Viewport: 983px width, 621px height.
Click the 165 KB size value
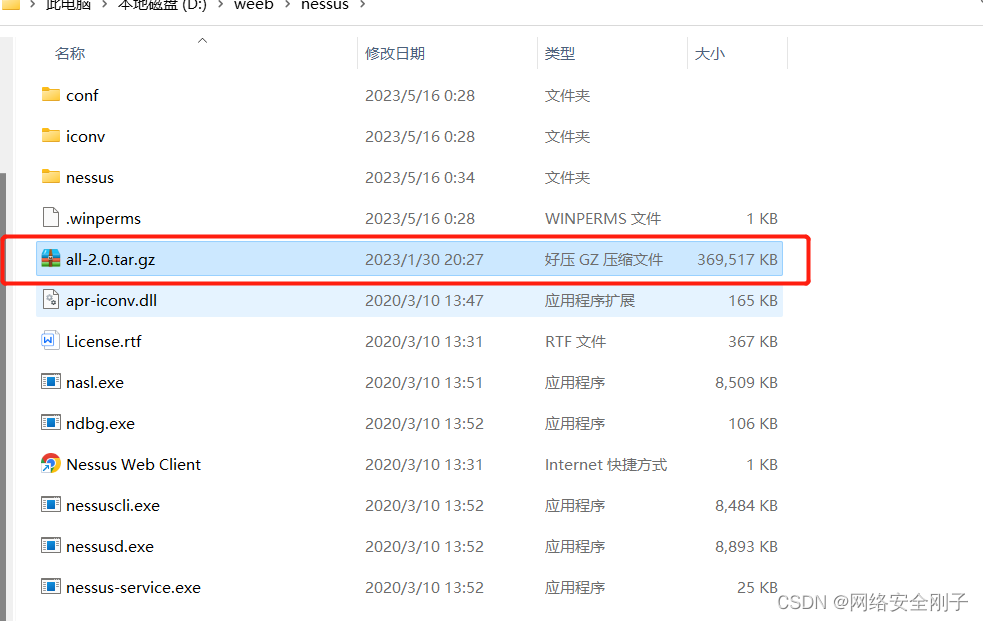pos(753,301)
